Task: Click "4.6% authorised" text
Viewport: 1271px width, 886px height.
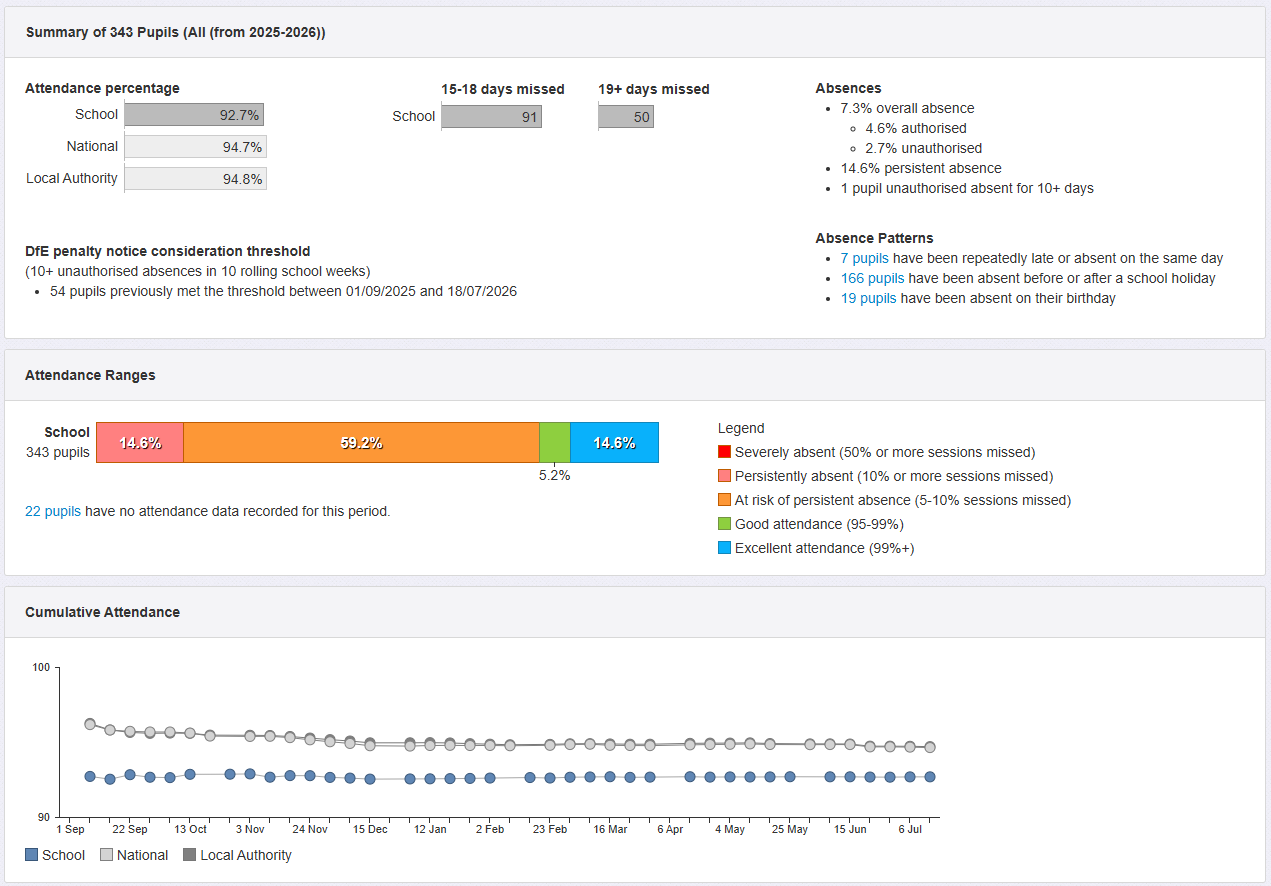Action: 916,128
